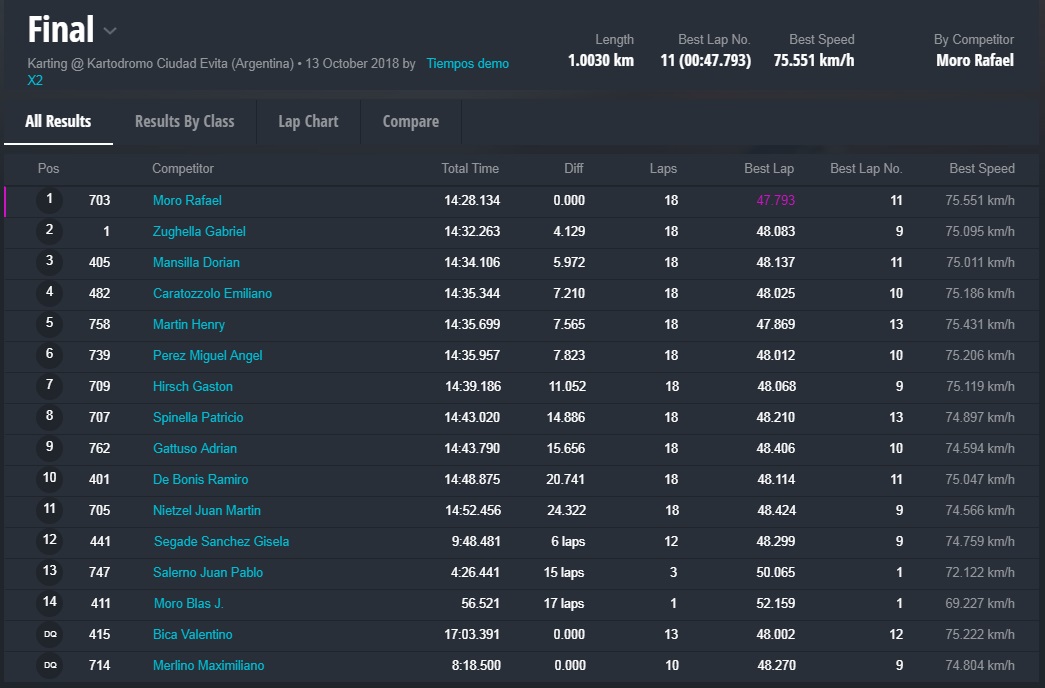Click the Total Time column header
Image resolution: width=1045 pixels, height=688 pixels.
point(470,169)
